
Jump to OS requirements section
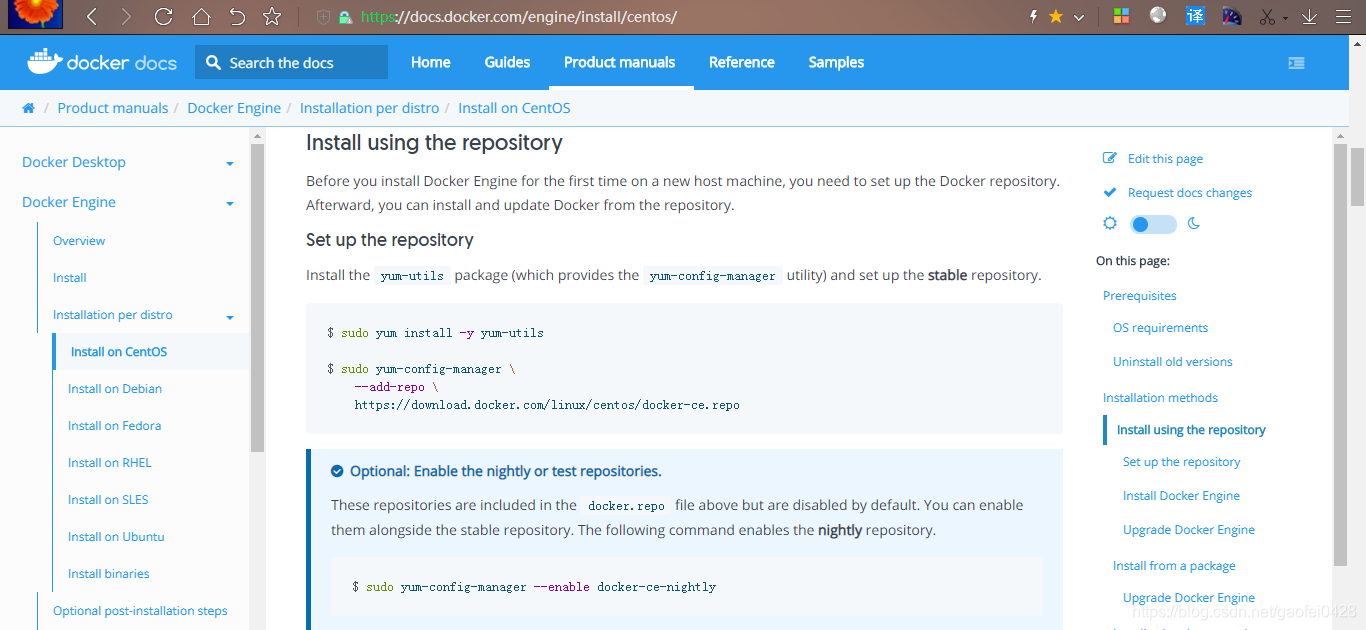coord(1160,328)
